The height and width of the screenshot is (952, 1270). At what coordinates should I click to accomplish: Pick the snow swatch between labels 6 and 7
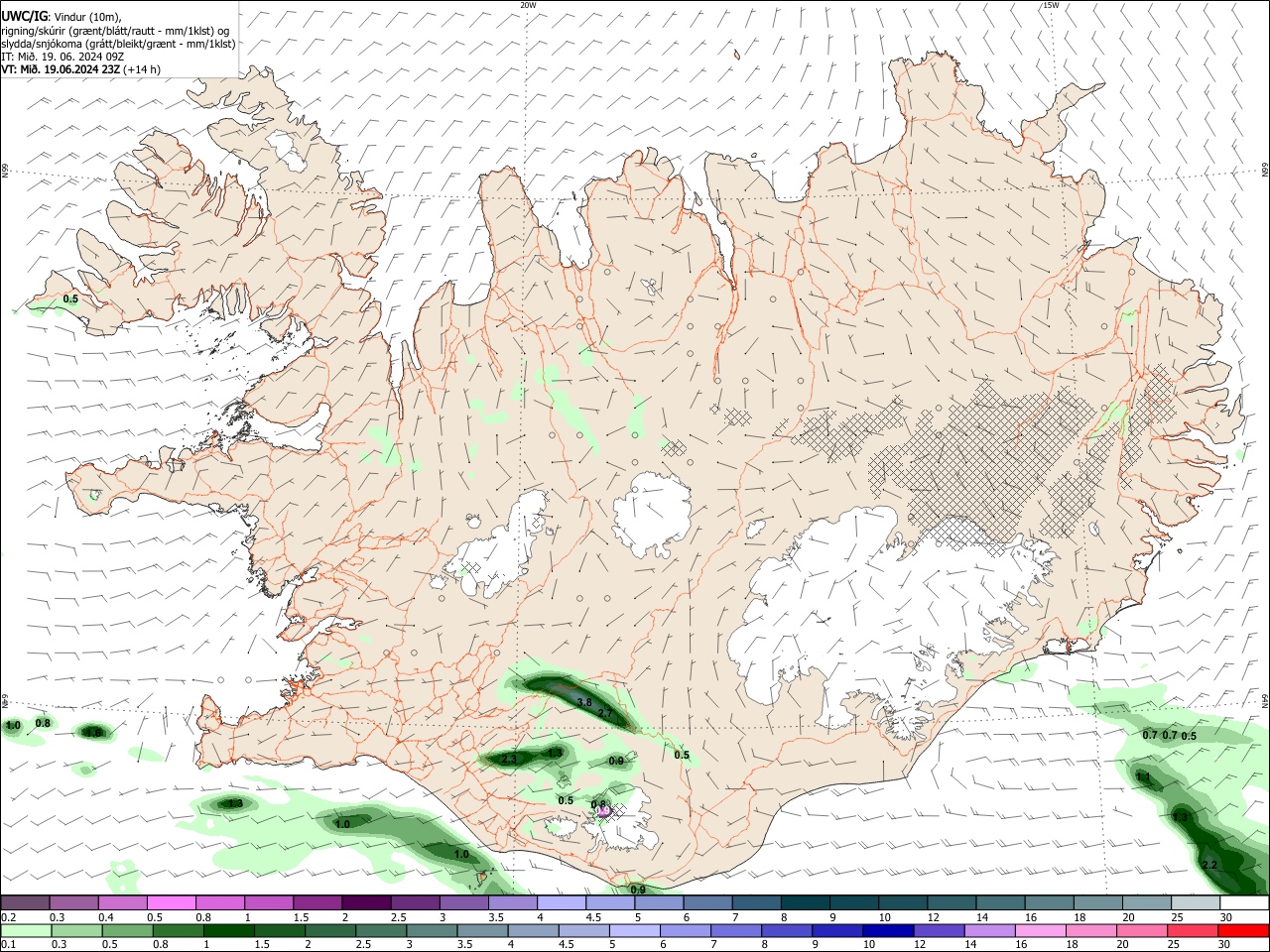click(x=707, y=902)
